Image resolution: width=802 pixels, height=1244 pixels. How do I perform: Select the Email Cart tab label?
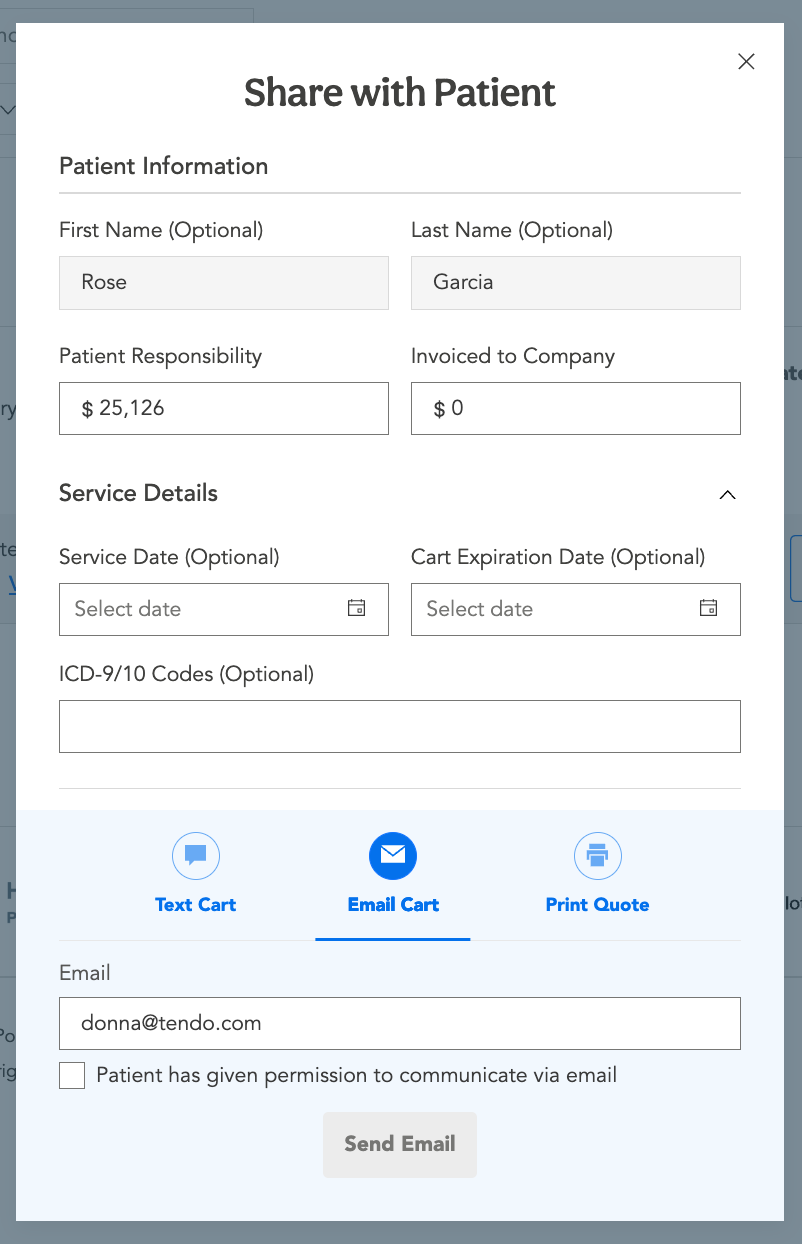(393, 904)
